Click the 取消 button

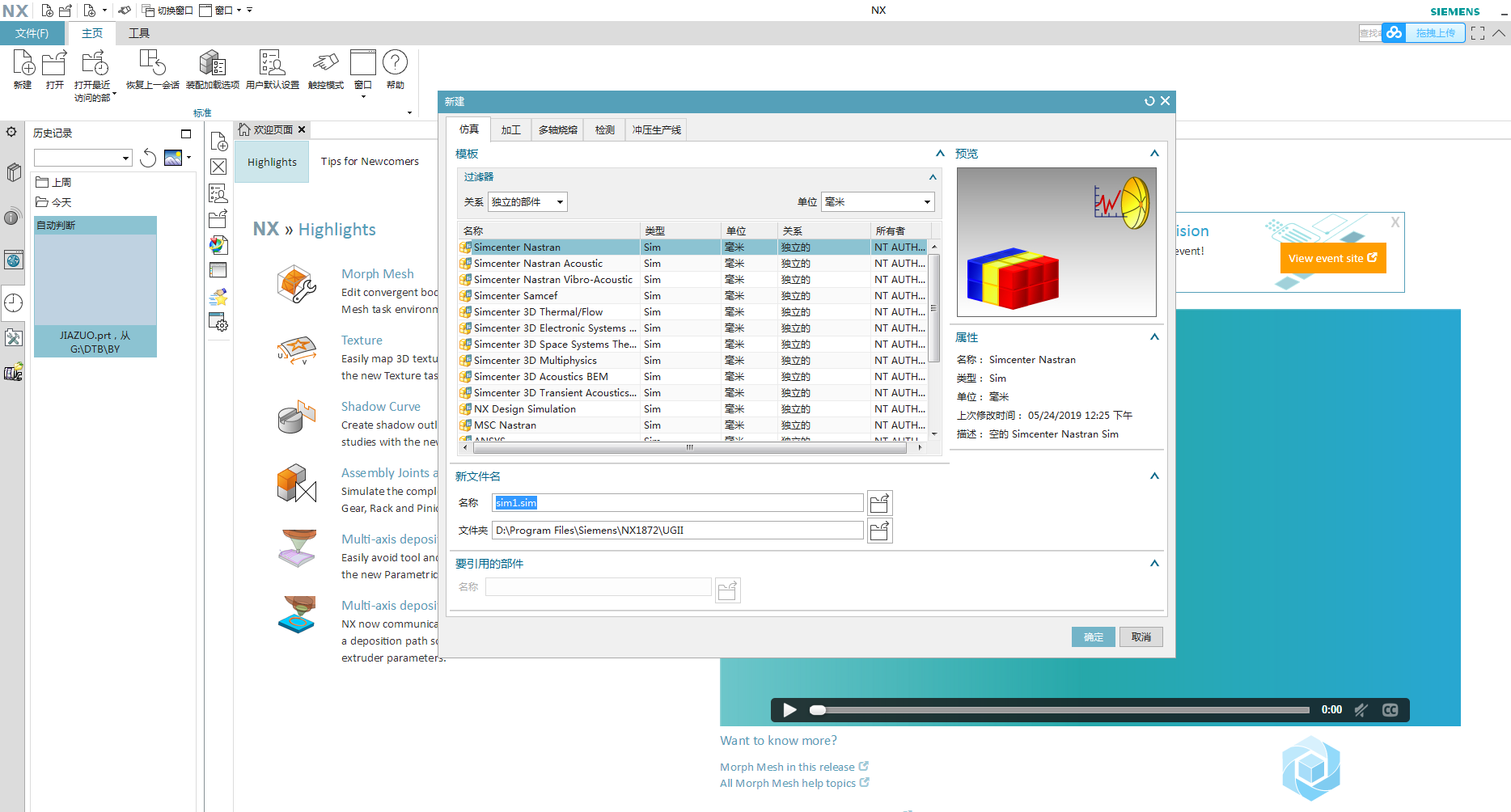pos(1141,637)
